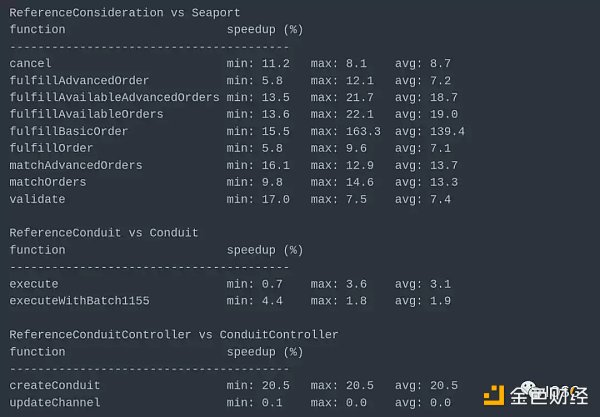This screenshot has height=417, width=600.
Task: Click the gold logo icon in the watermark
Action: [x=493, y=396]
